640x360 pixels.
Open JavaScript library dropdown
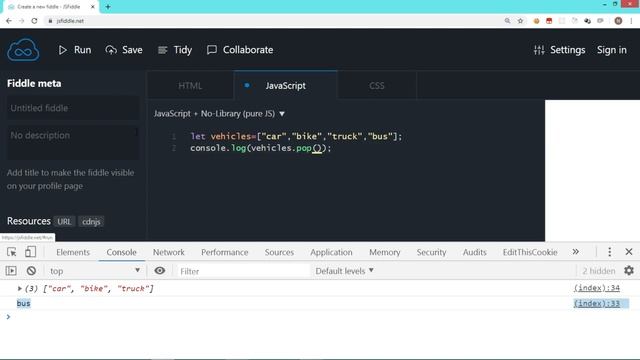tap(219, 113)
